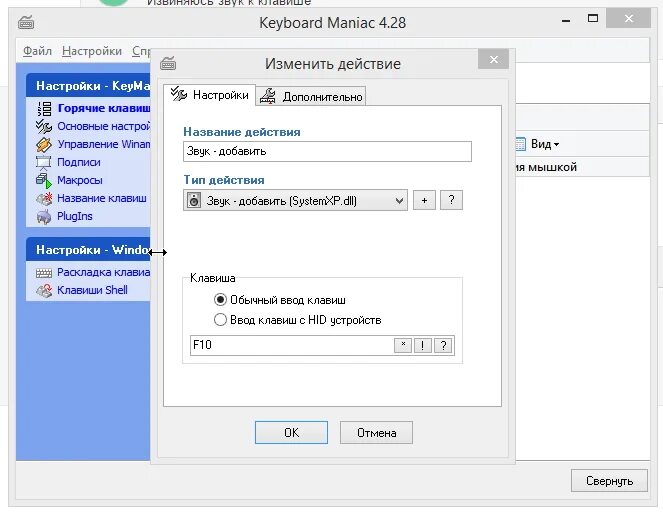Viewport: 663px width, 525px height.
Task: Open Раскладка клавиатуры link
Action: (104, 272)
